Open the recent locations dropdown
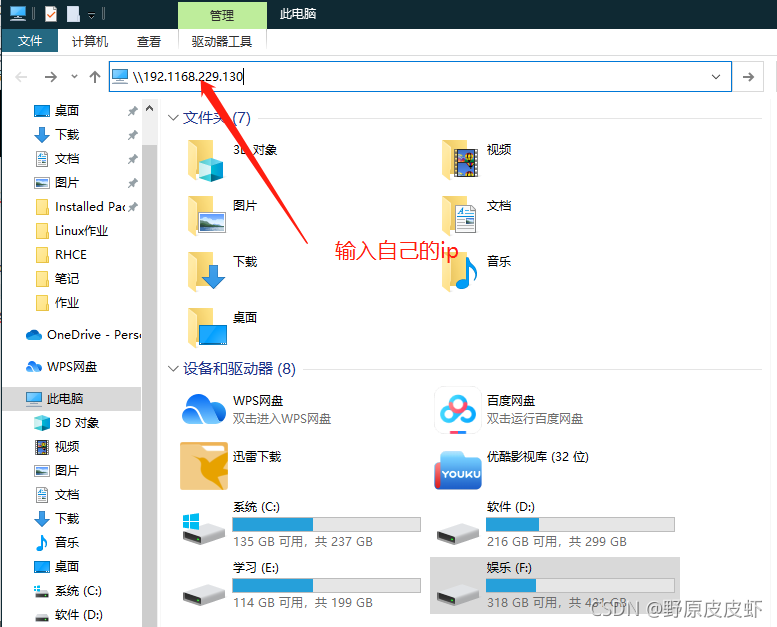Screen dimensions: 777x627 pos(74,77)
